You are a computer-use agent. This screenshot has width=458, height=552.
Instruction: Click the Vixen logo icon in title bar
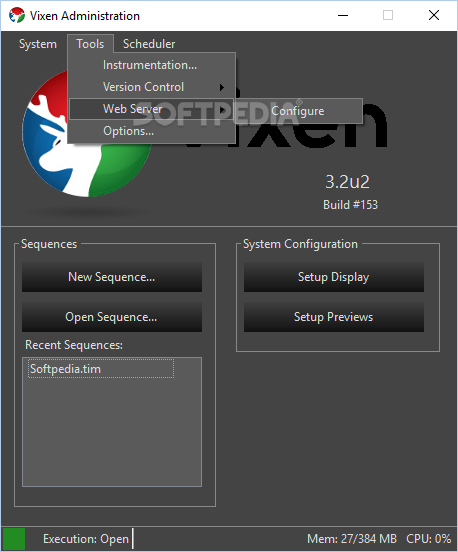[x=17, y=15]
